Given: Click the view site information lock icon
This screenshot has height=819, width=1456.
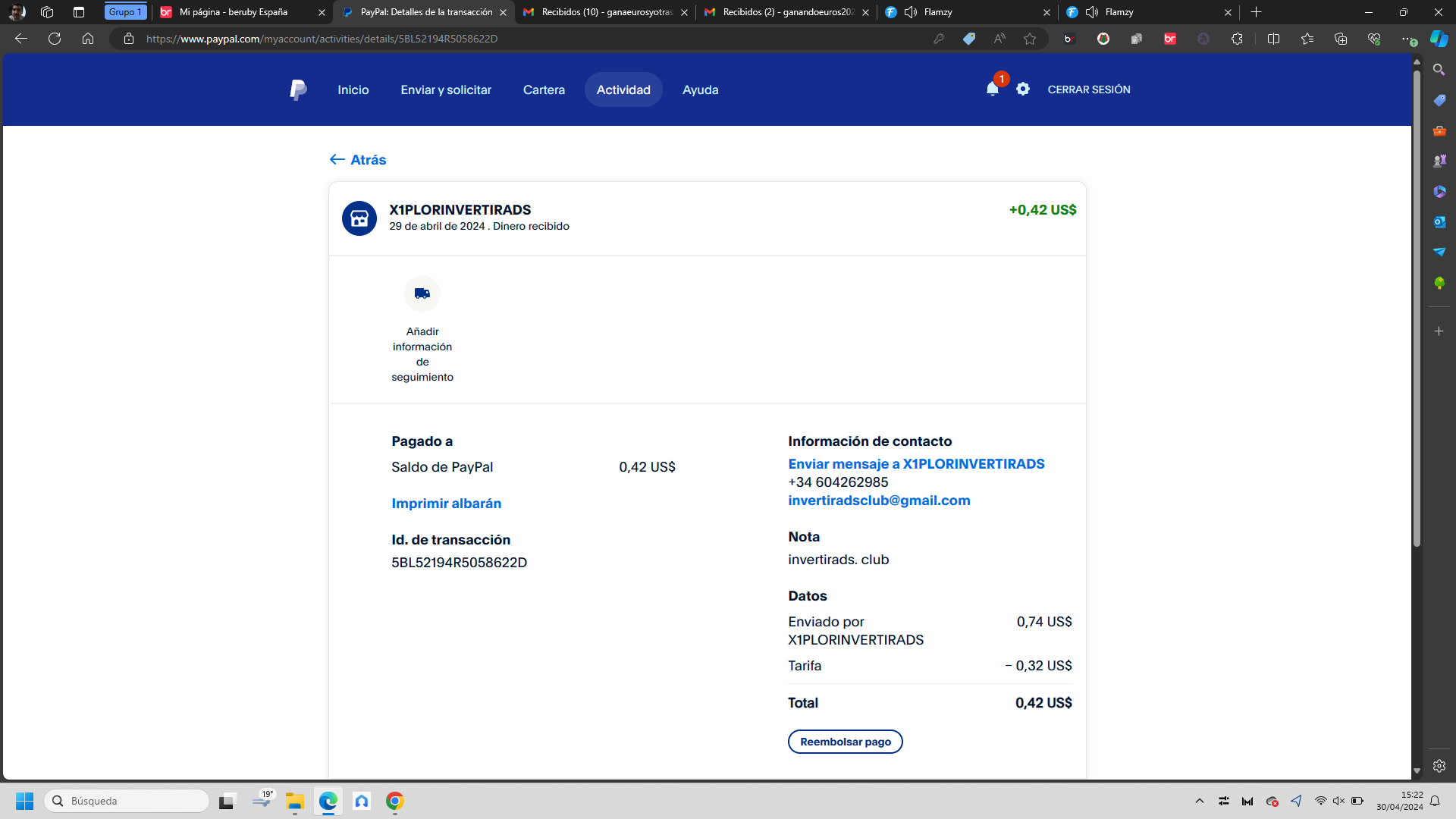Looking at the screenshot, I should 129,39.
